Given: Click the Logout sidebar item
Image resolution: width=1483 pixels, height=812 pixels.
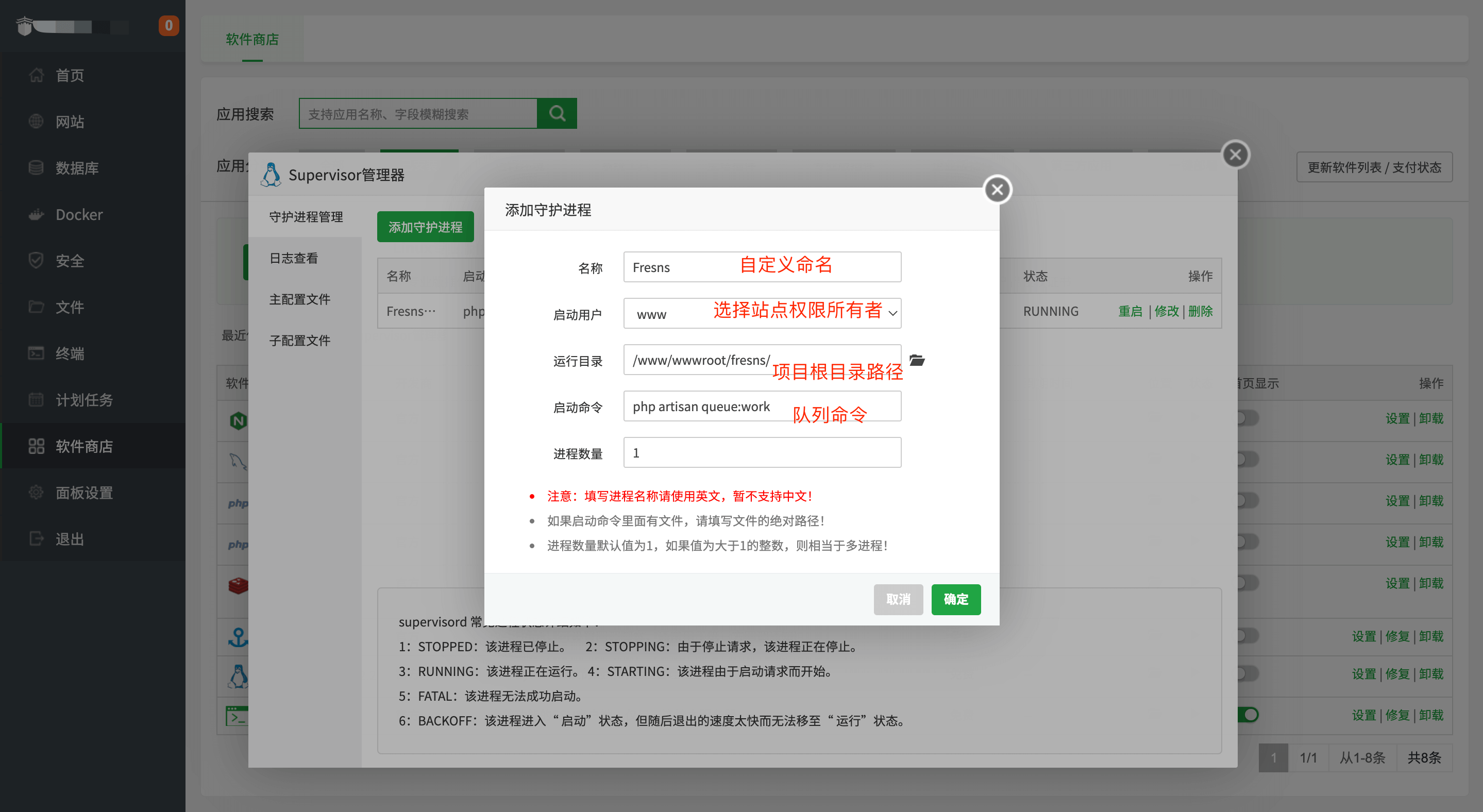Looking at the screenshot, I should pyautogui.click(x=93, y=538).
